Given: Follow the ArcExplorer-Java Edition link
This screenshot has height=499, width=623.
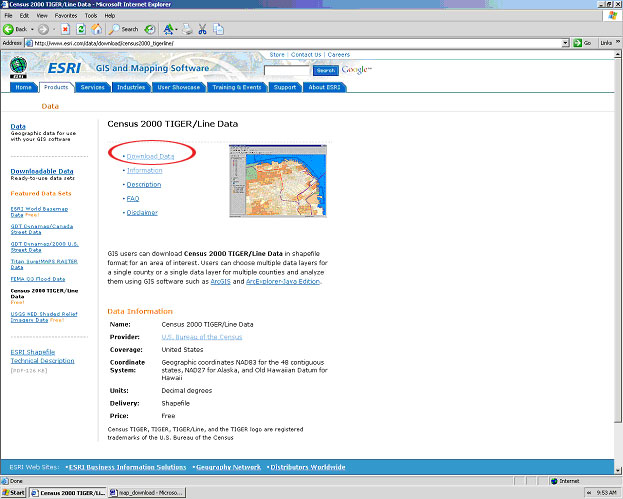Looking at the screenshot, I should pos(283,281).
